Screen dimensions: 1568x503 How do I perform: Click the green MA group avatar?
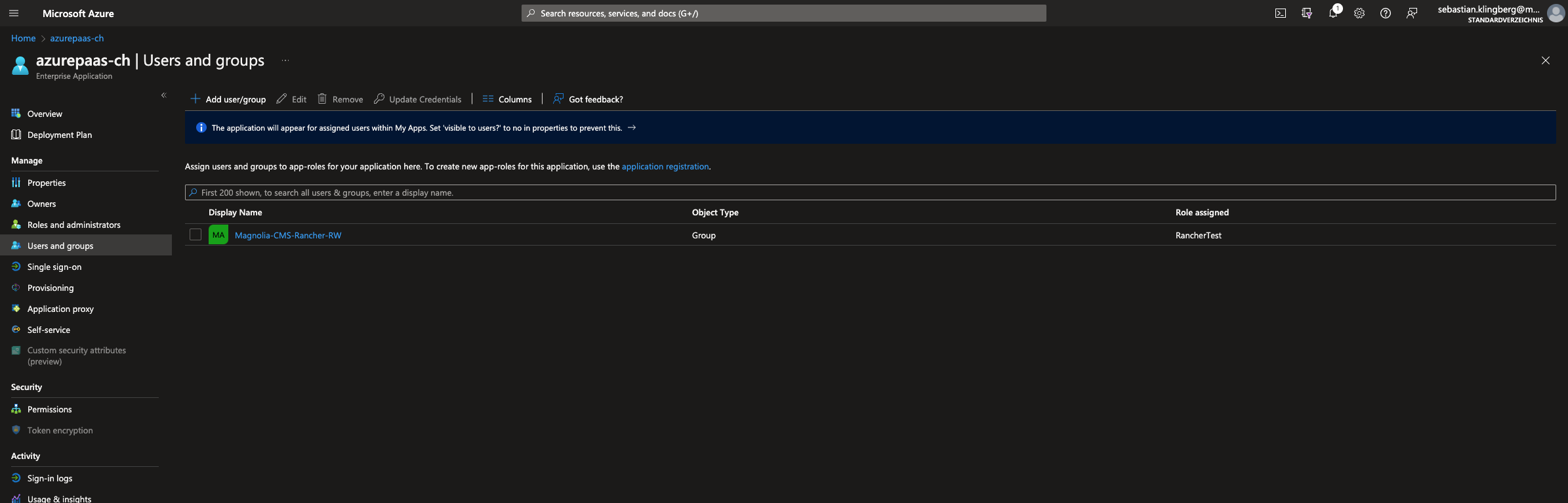218,234
